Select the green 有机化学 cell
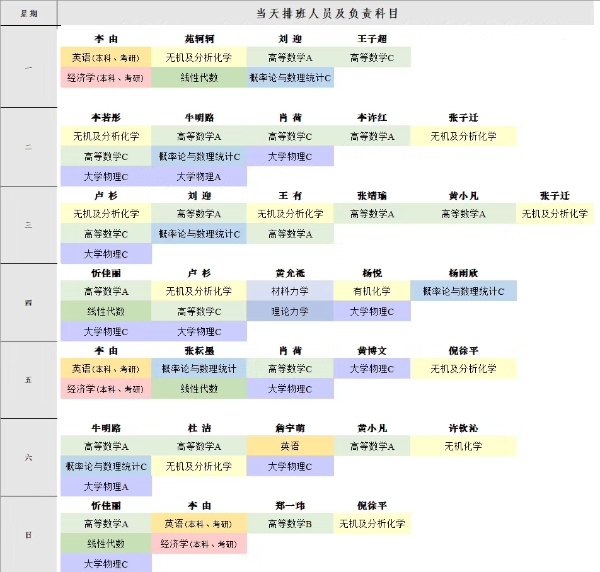Image resolution: width=600 pixels, height=572 pixels. [372, 291]
